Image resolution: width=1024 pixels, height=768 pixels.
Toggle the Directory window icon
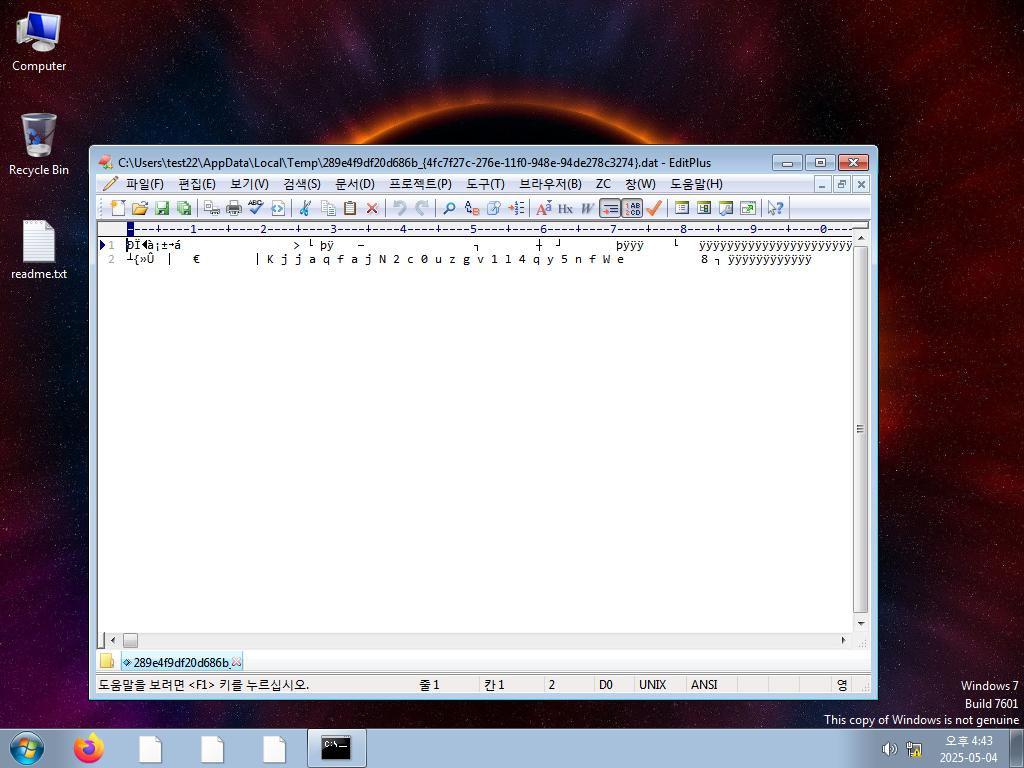point(682,208)
